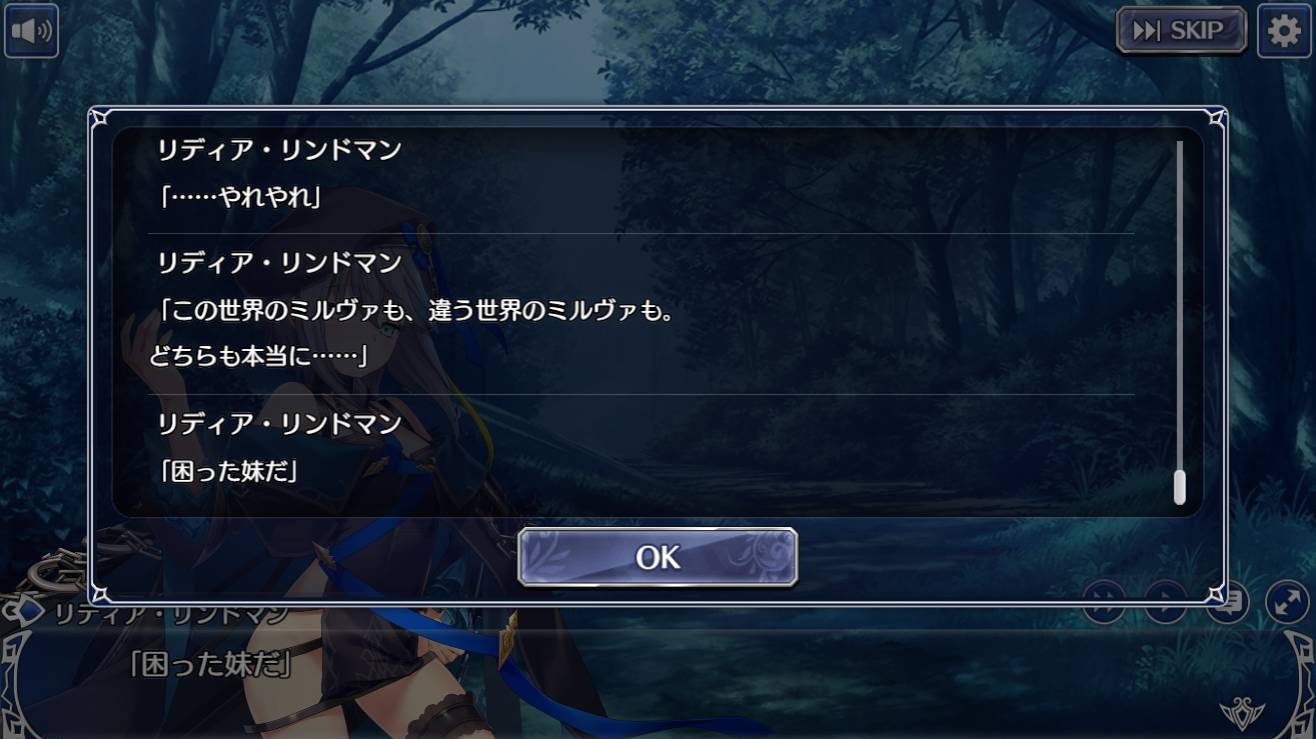This screenshot has width=1316, height=739.
Task: Toggle fast-forward with the double-arrow icon
Action: (x=1104, y=603)
